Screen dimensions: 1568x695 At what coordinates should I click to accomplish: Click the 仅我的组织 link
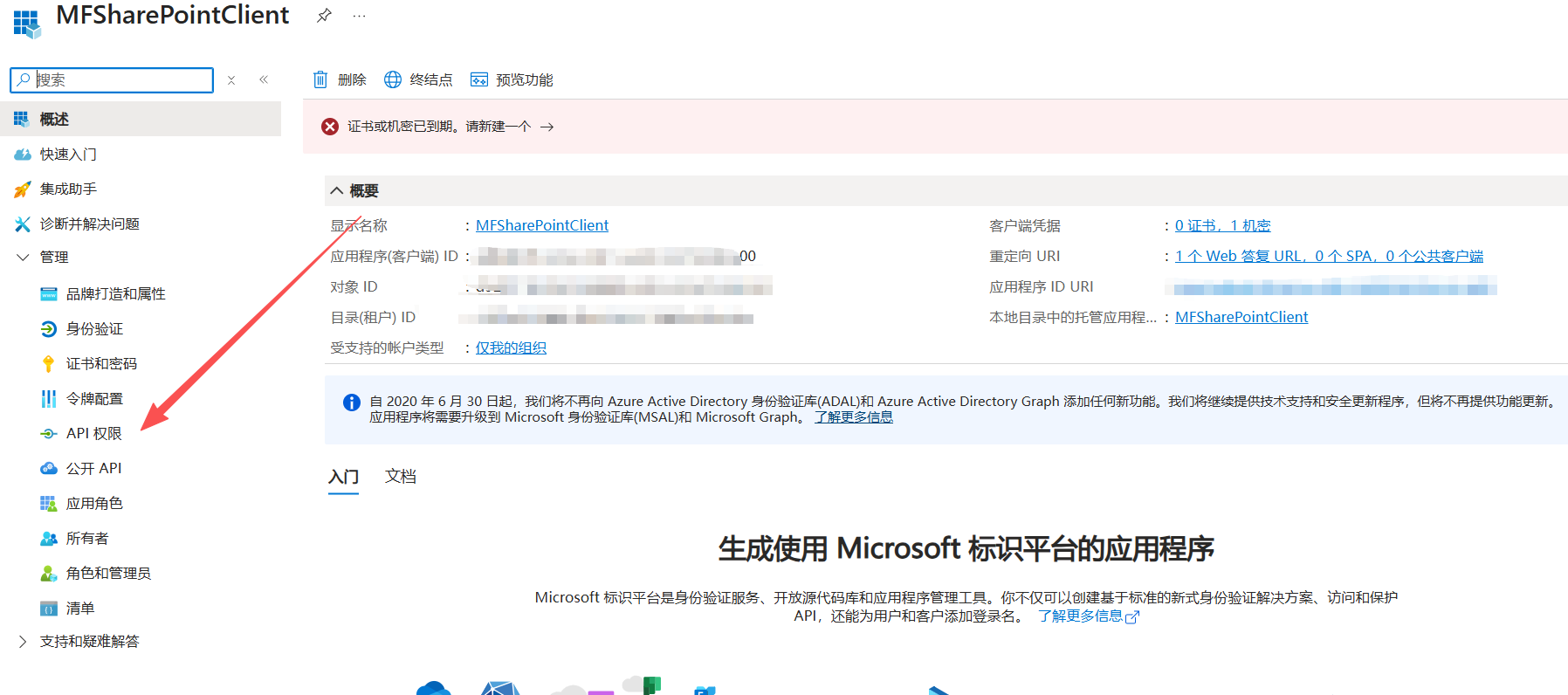coord(511,347)
